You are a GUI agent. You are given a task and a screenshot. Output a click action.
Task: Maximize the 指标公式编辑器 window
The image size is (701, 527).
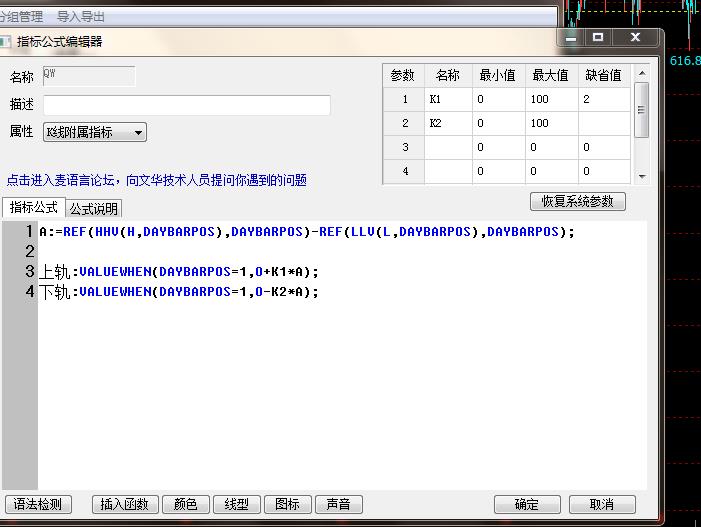tap(598, 38)
